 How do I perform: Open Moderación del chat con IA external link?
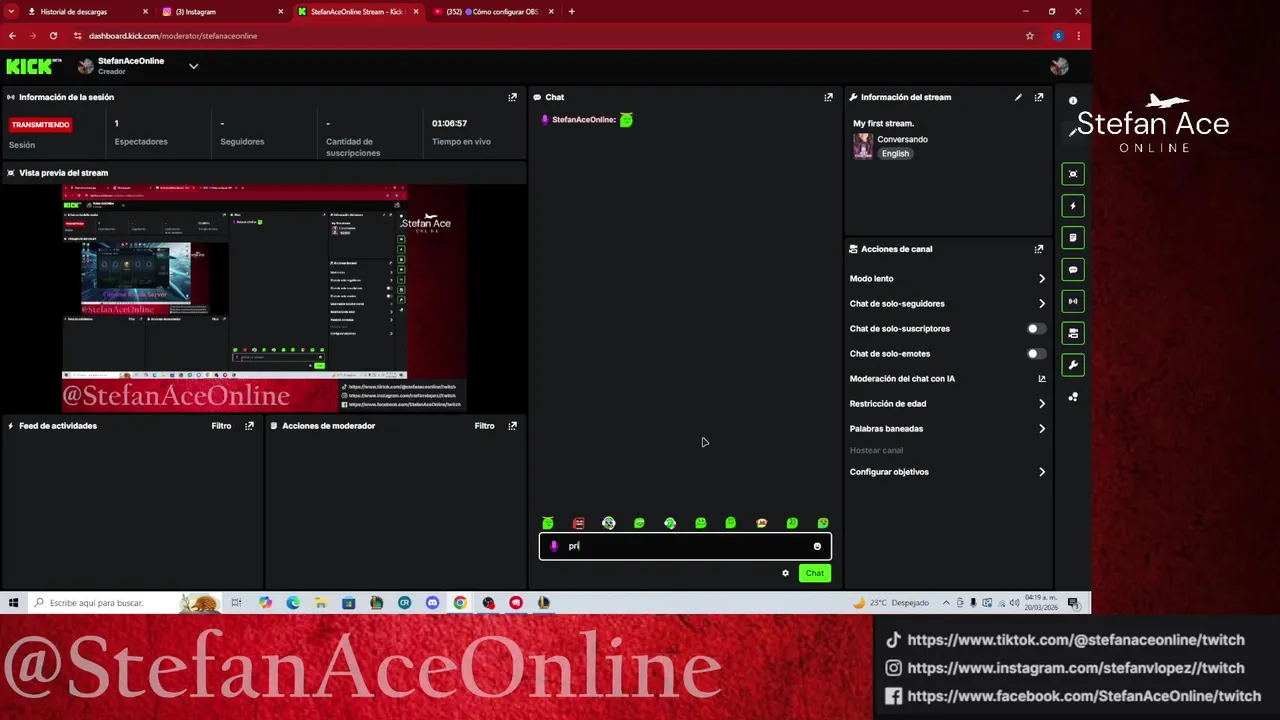1042,379
